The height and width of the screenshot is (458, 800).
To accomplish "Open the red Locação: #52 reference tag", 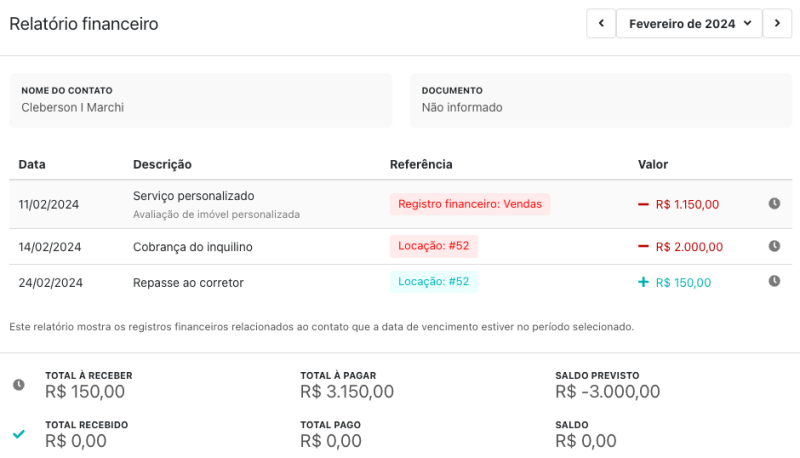I will tap(433, 245).
